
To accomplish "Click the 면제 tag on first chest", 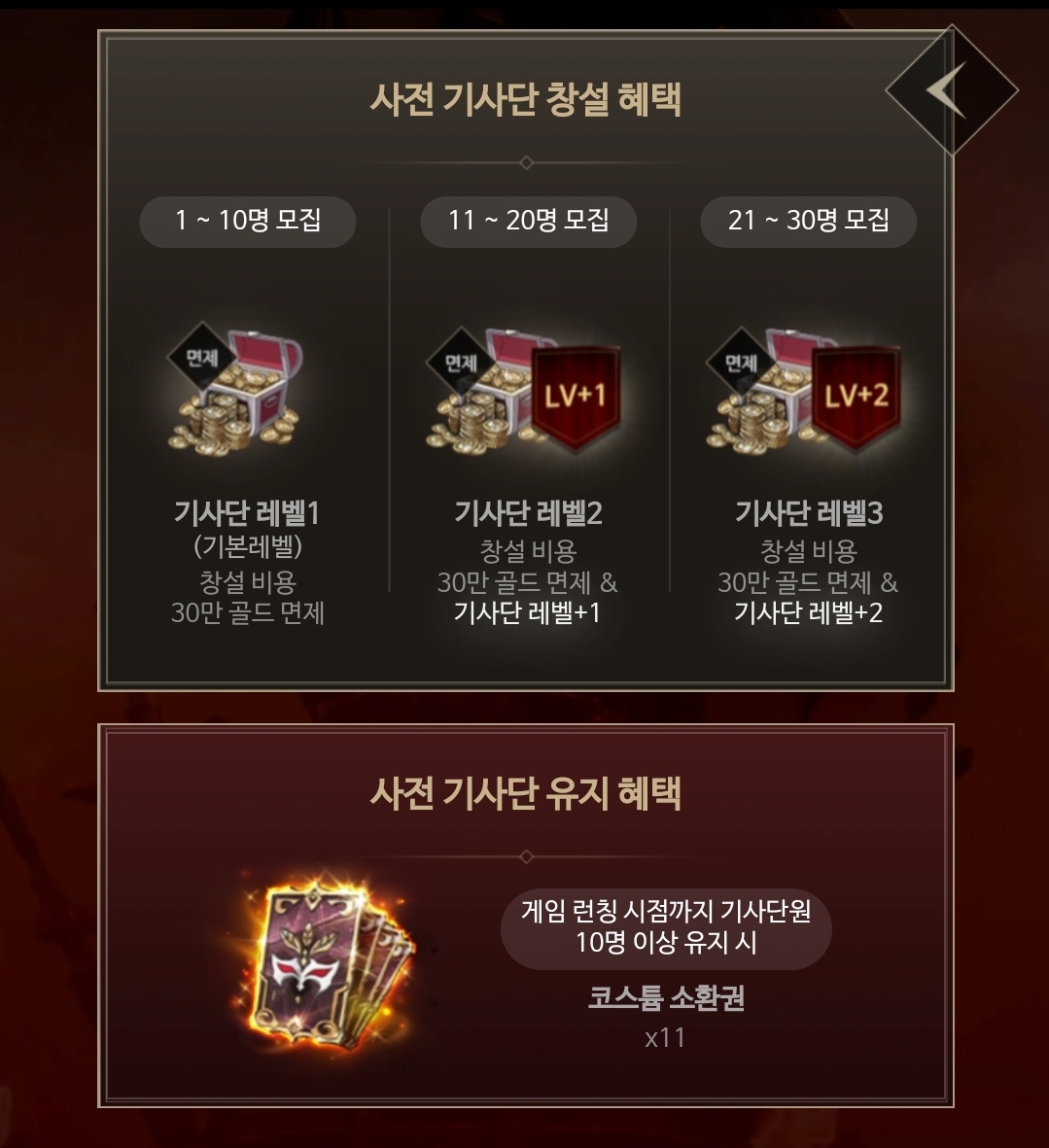I will click(x=202, y=358).
